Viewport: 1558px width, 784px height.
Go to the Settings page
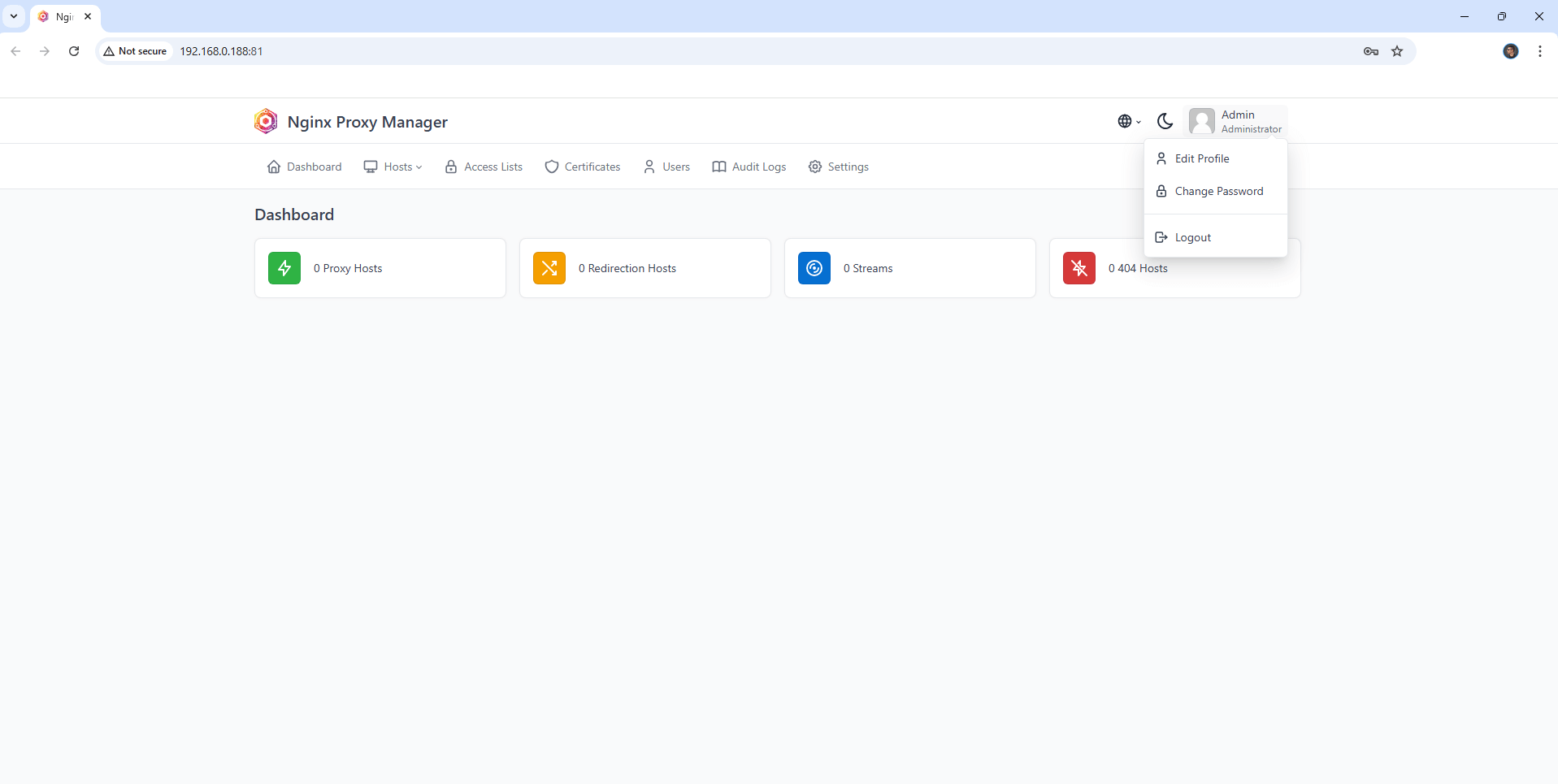[x=839, y=167]
